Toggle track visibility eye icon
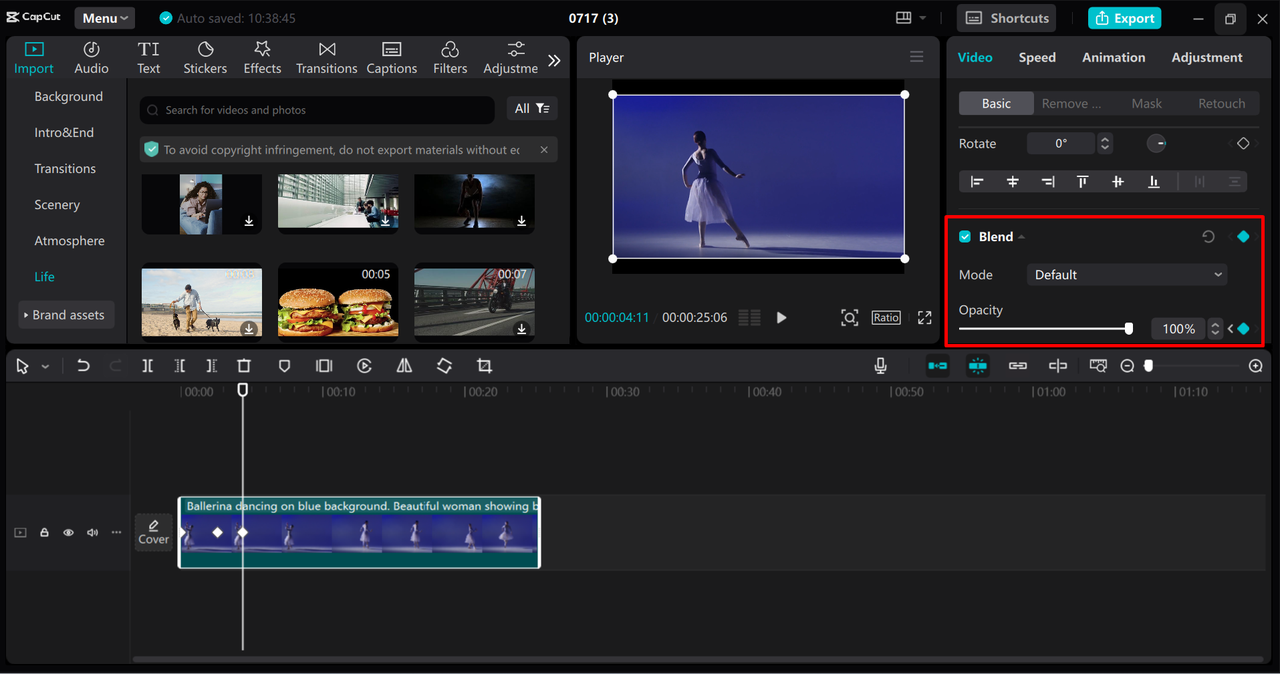Screen dimensions: 1280x674 point(68,533)
